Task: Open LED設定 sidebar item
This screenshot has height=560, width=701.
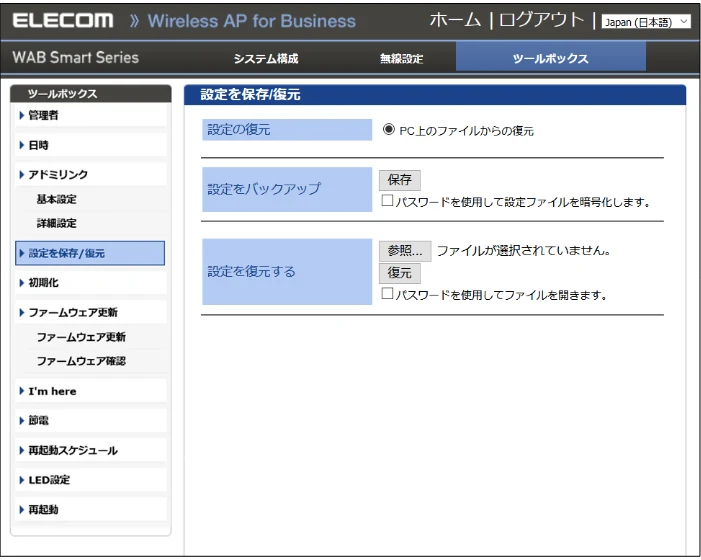Action: (x=90, y=480)
